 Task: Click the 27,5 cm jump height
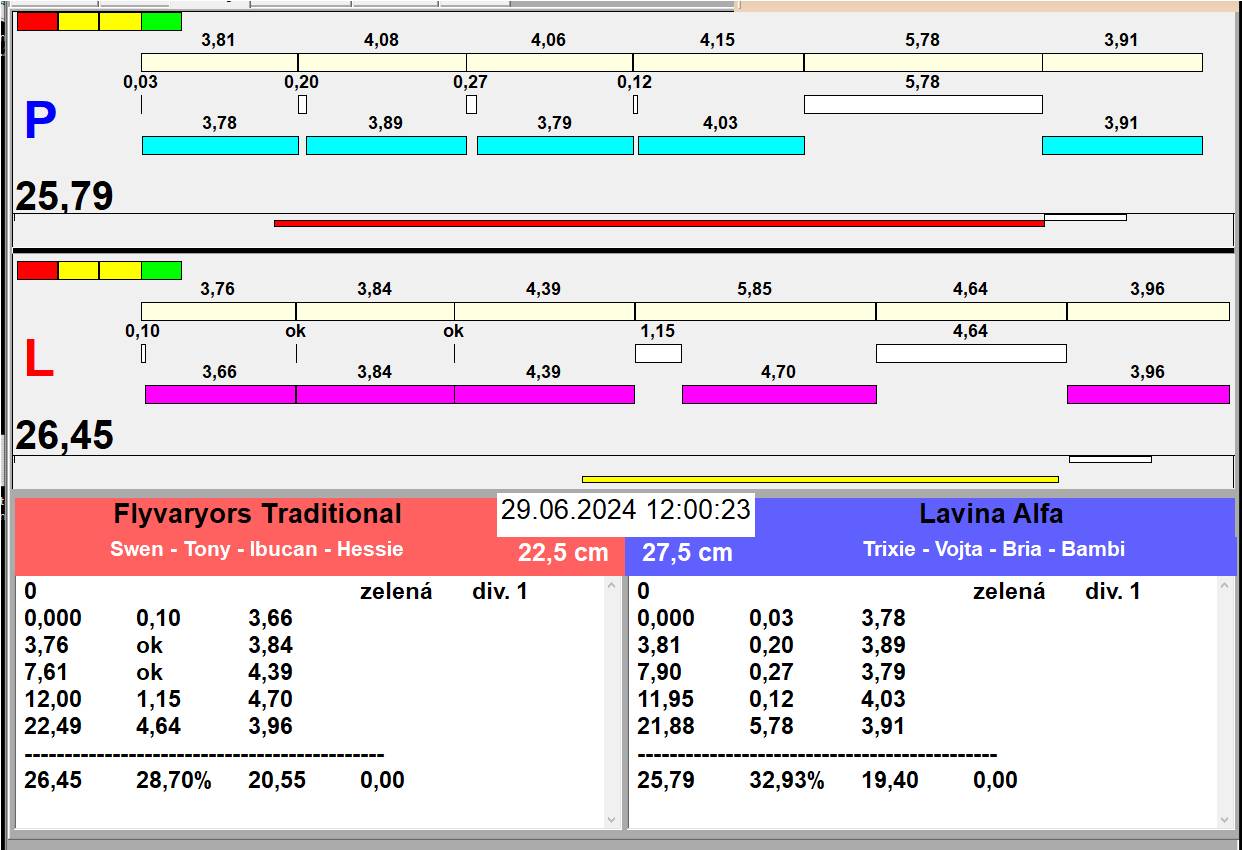pyautogui.click(x=687, y=552)
